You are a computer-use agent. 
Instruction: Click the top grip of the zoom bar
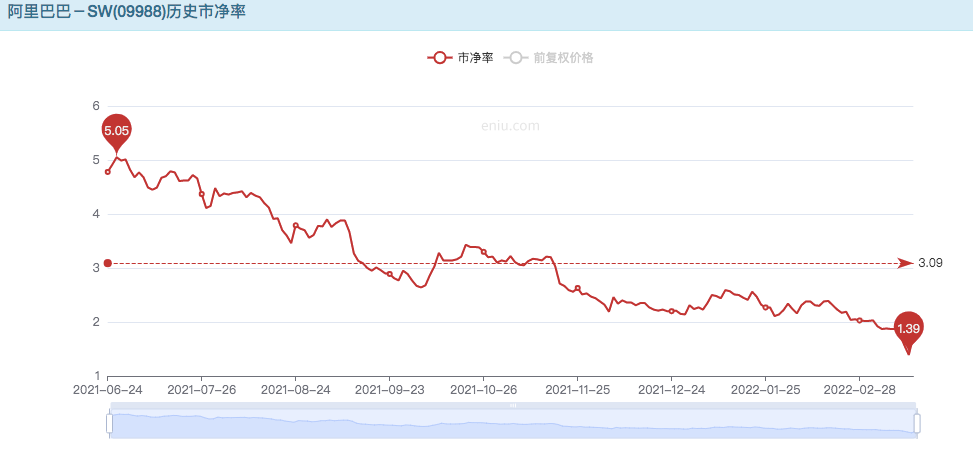click(x=513, y=405)
